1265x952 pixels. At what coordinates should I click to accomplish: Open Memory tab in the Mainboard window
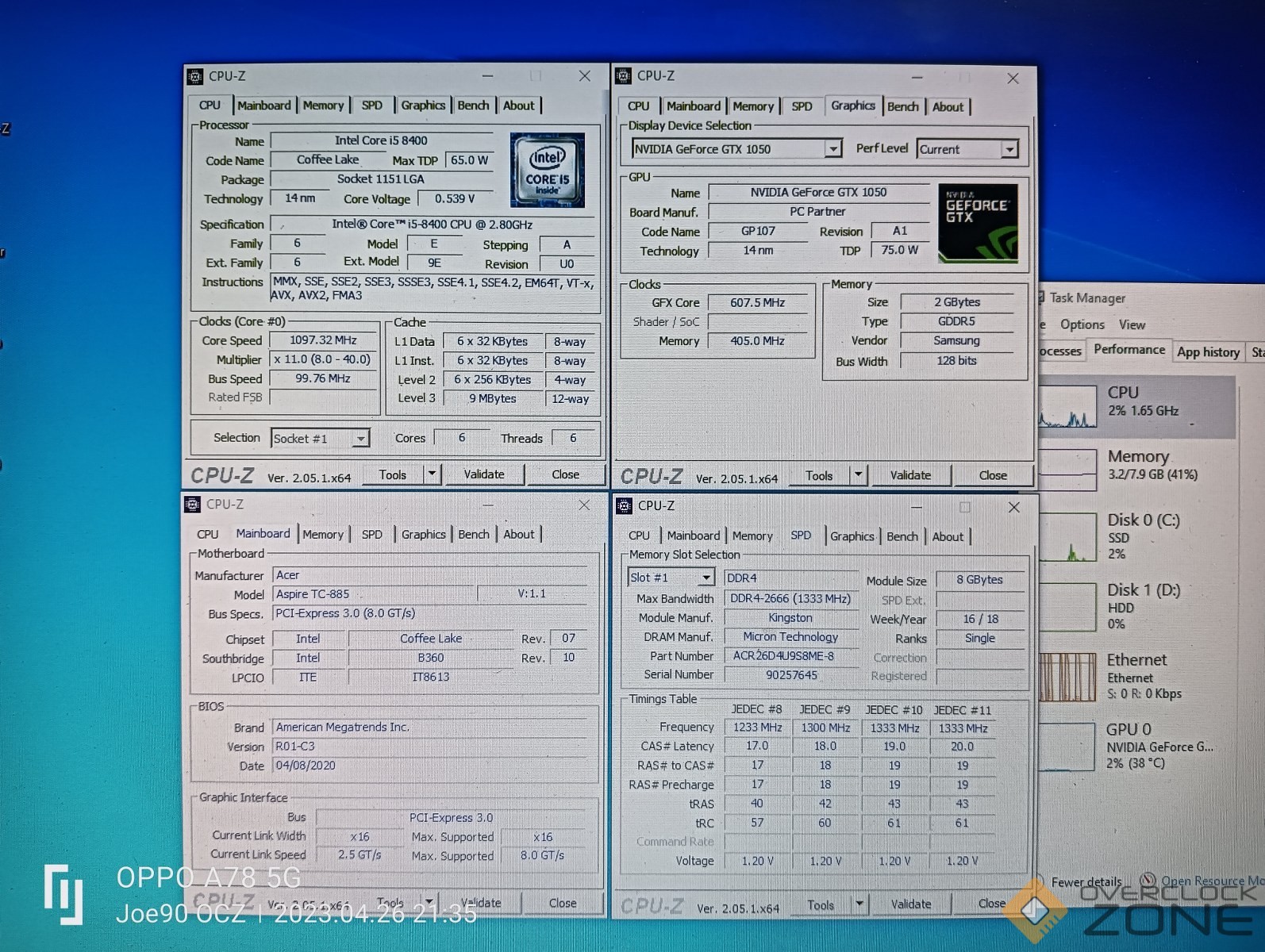pyautogui.click(x=323, y=535)
